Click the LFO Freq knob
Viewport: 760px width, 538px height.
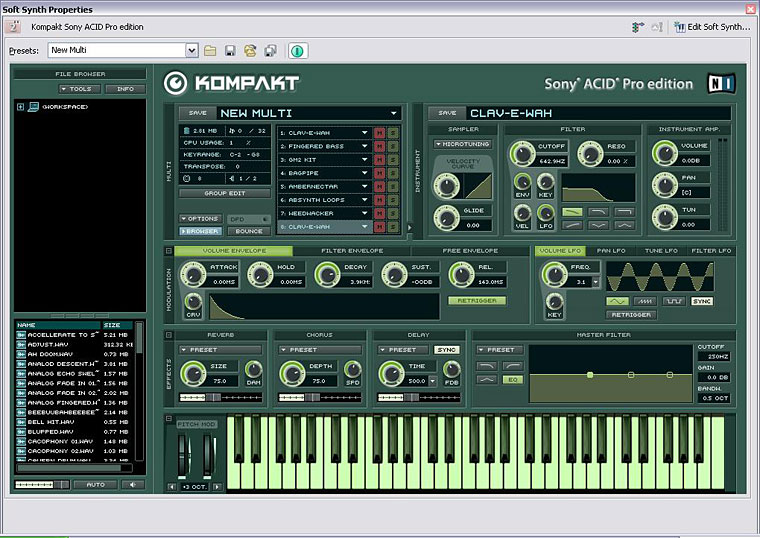click(x=554, y=275)
